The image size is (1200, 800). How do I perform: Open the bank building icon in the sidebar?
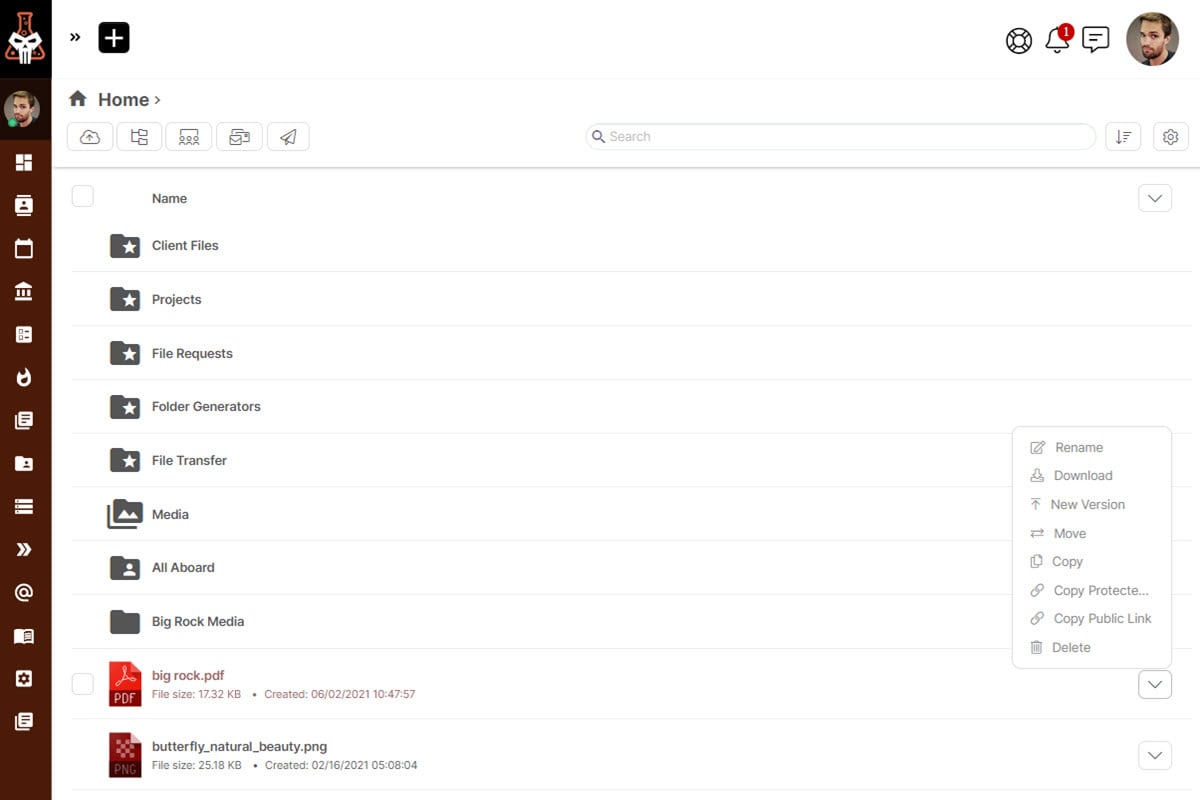coord(24,291)
